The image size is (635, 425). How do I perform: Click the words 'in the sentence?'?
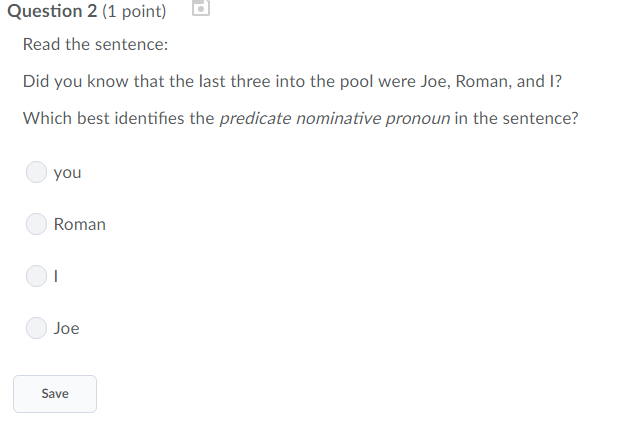[516, 118]
